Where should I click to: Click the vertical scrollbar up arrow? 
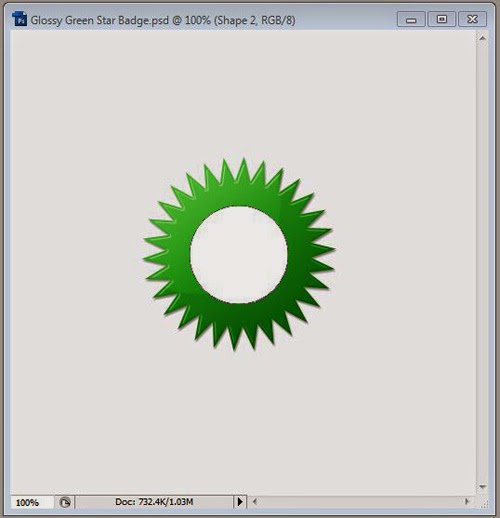click(x=482, y=38)
